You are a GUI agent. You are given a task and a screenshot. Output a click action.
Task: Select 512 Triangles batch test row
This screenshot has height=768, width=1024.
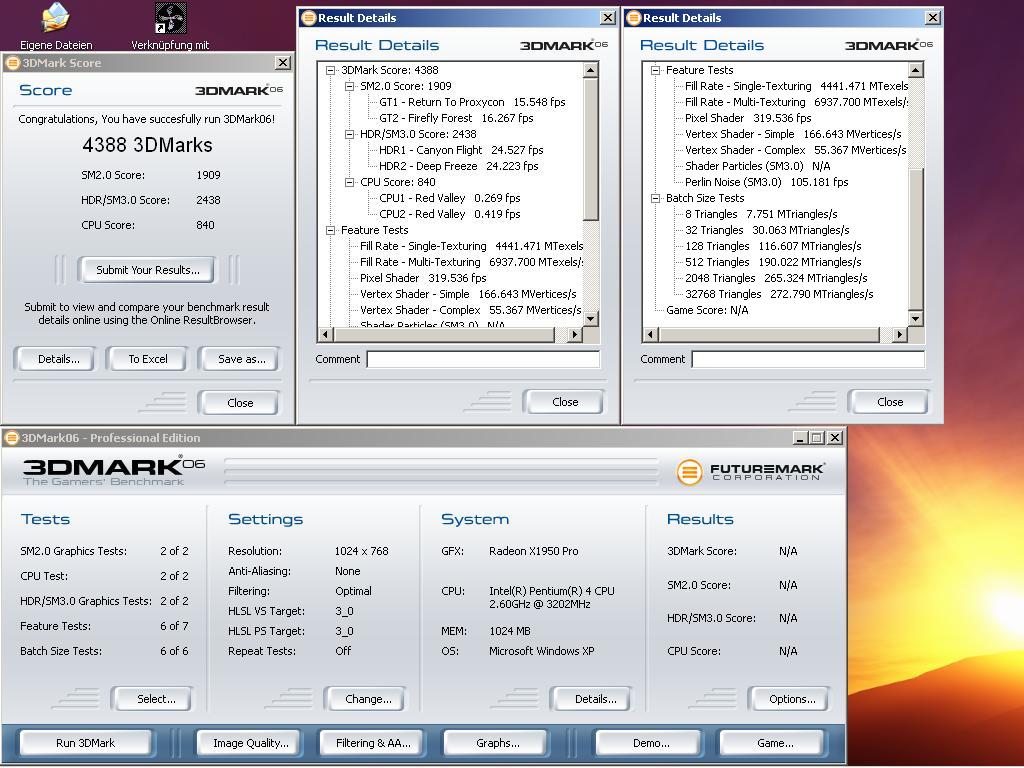pyautogui.click(x=773, y=262)
